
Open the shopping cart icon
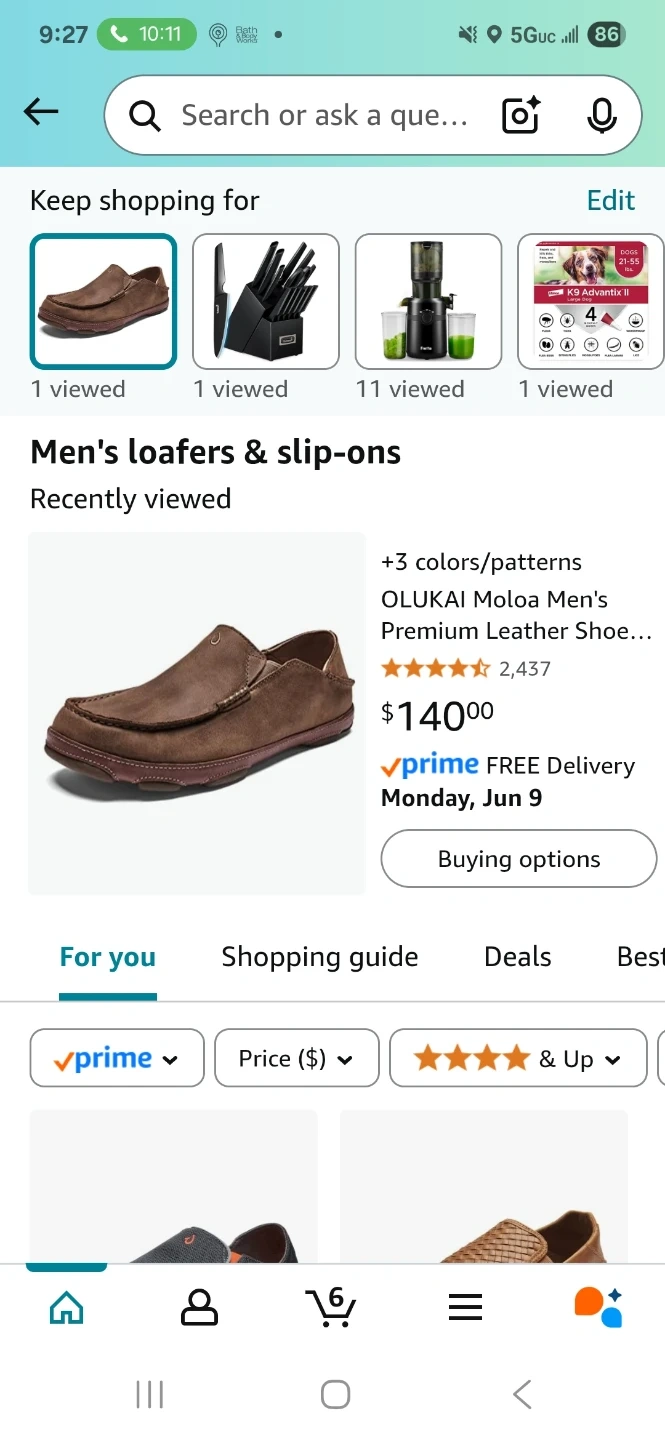click(331, 1306)
